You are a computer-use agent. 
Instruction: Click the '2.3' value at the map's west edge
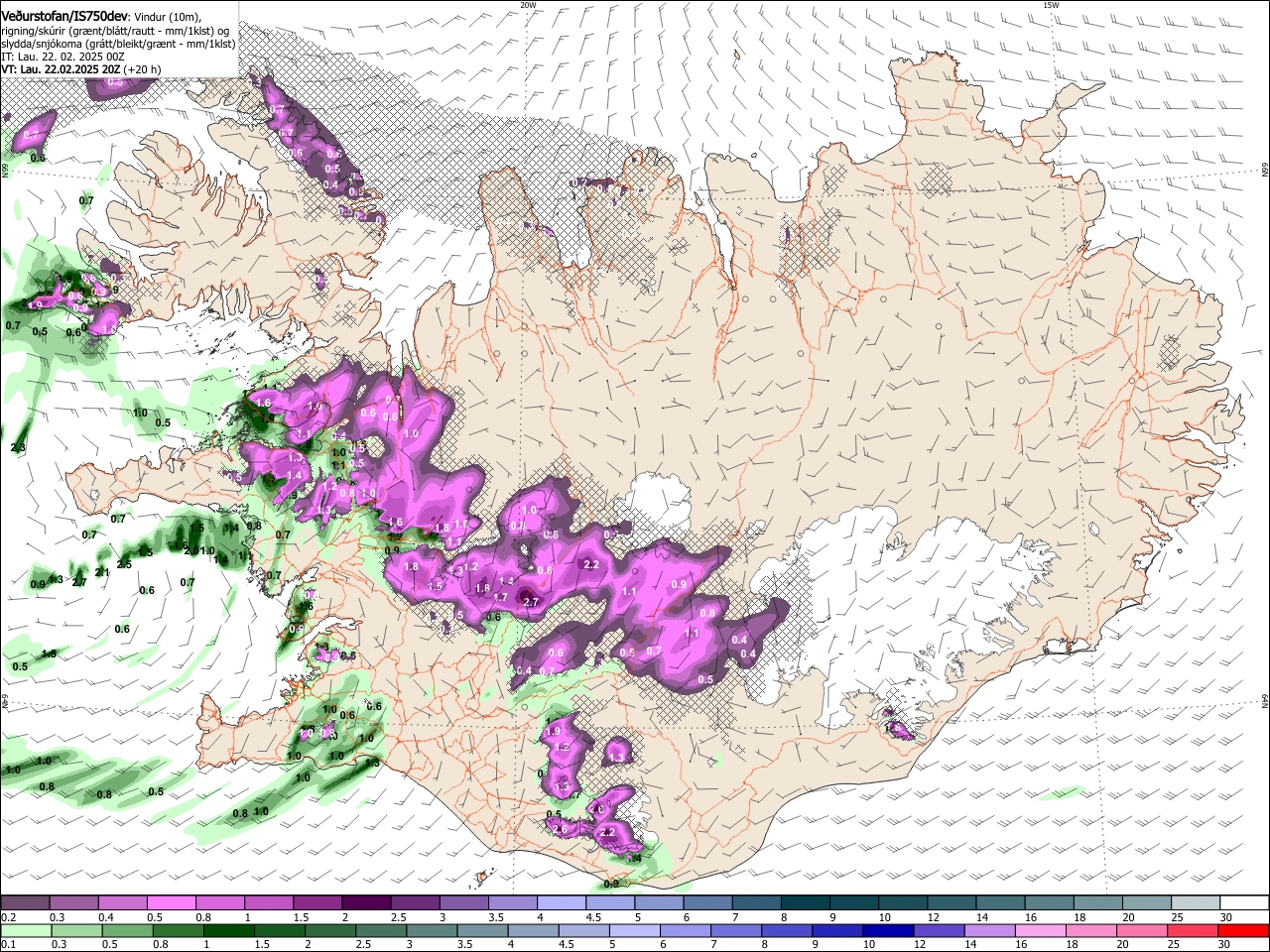(18, 447)
